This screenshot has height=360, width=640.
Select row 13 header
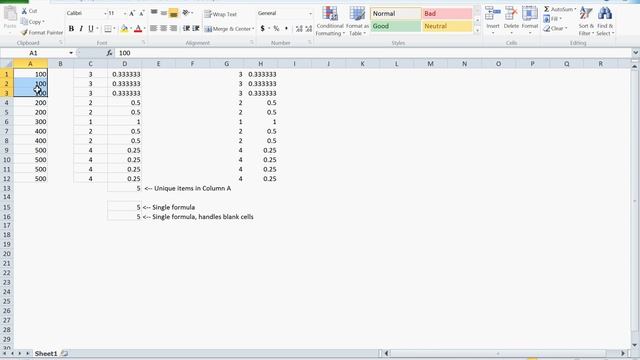pyautogui.click(x=7, y=188)
